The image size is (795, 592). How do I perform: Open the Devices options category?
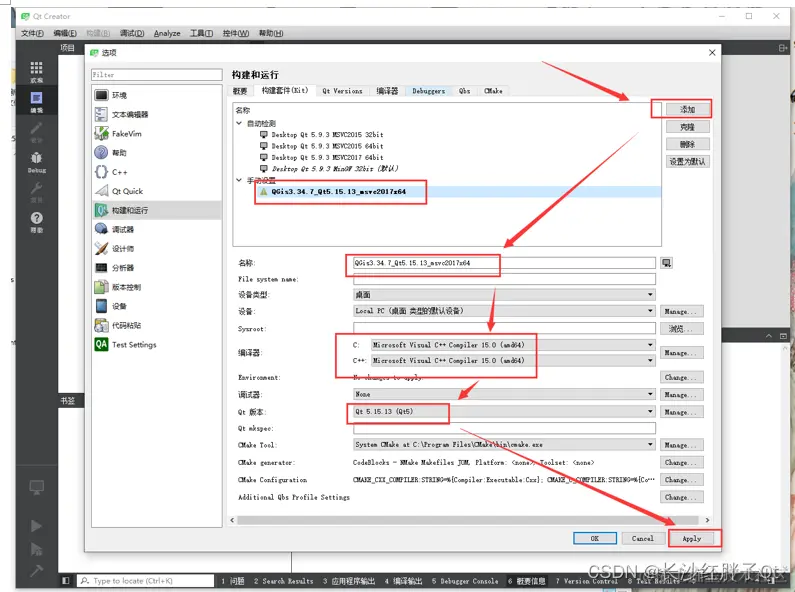pyautogui.click(x=157, y=306)
